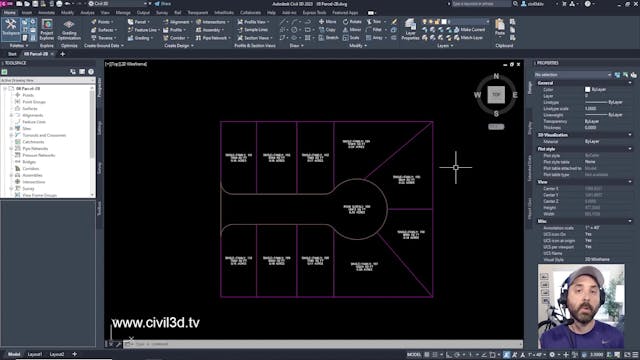The width and height of the screenshot is (640, 360).
Task: Add a new layout with plus button
Action: tap(74, 354)
